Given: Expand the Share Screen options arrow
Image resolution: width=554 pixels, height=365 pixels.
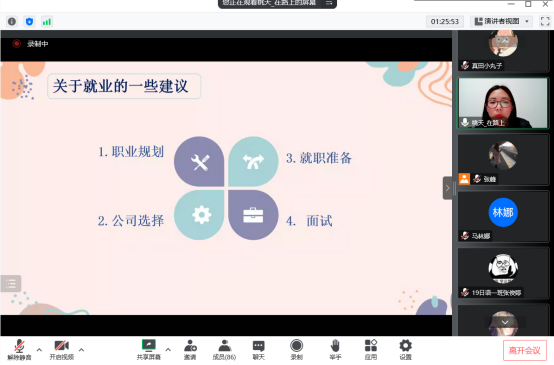Looking at the screenshot, I should point(168,350).
